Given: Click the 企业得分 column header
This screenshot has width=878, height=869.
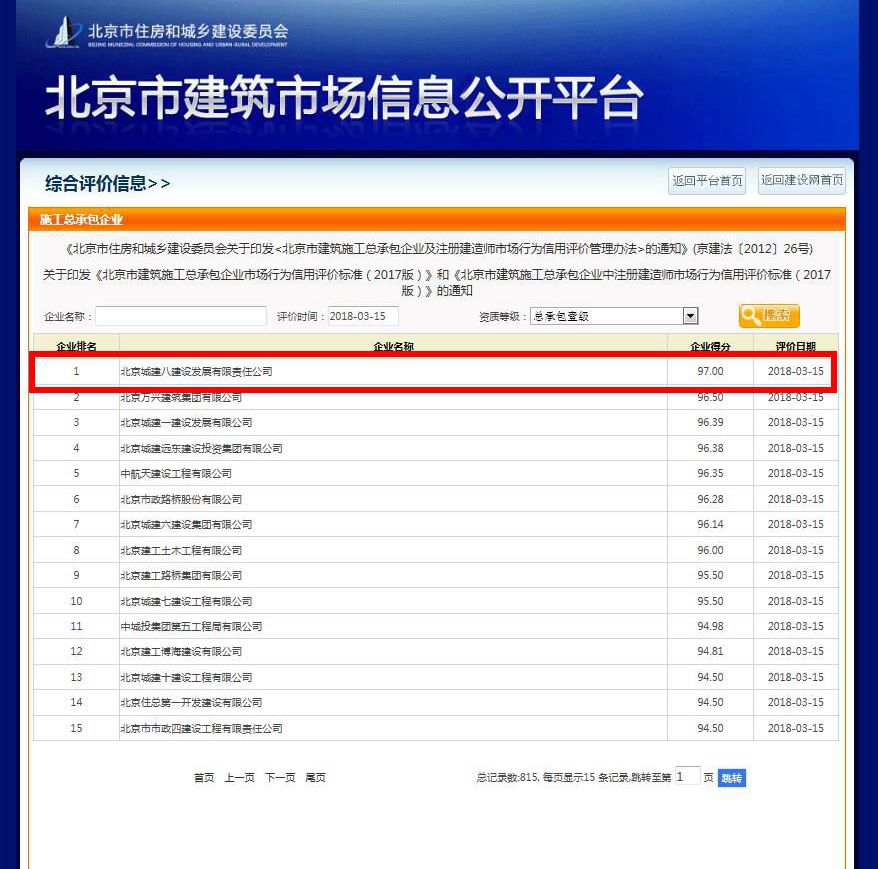Looking at the screenshot, I should click(710, 347).
